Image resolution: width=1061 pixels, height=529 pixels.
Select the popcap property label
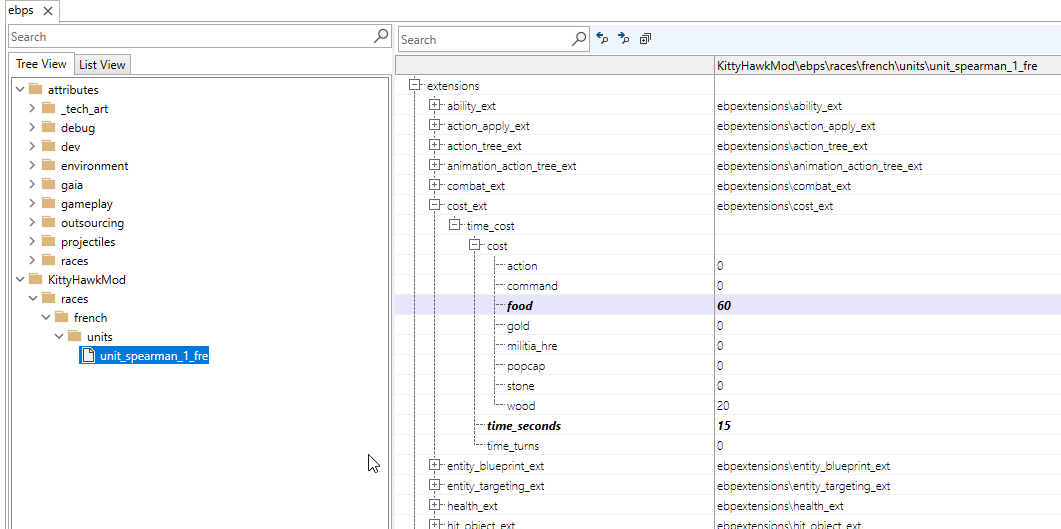point(526,366)
